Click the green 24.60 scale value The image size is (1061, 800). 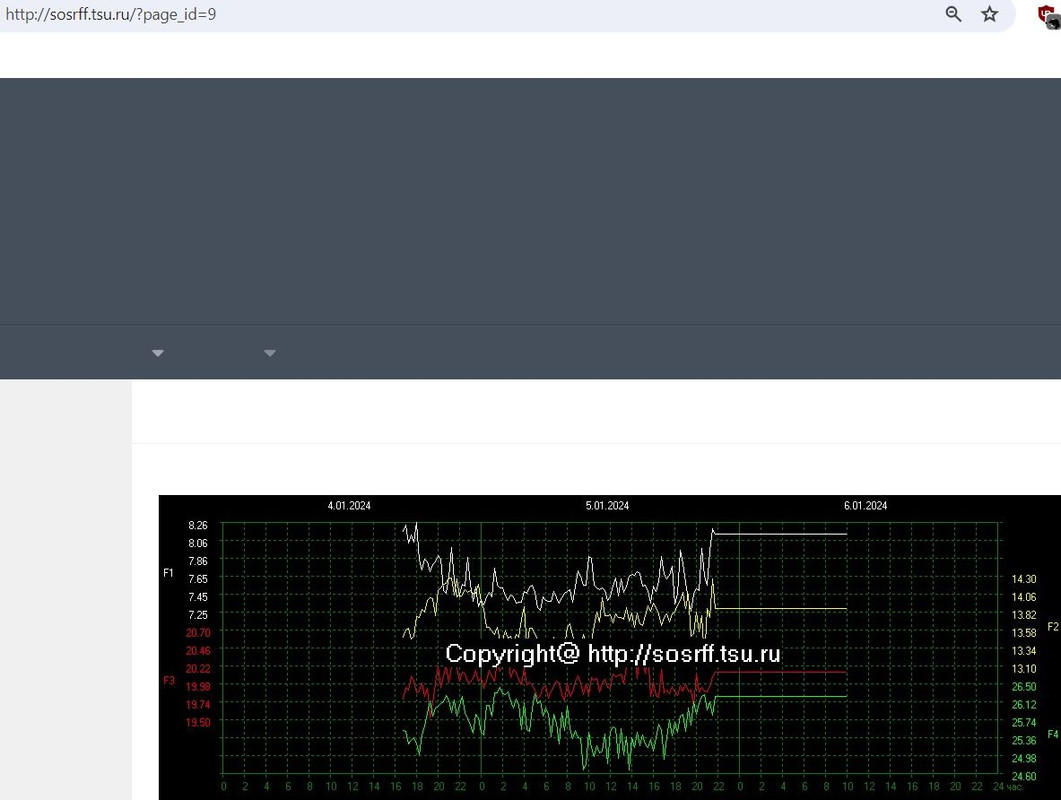point(1024,776)
